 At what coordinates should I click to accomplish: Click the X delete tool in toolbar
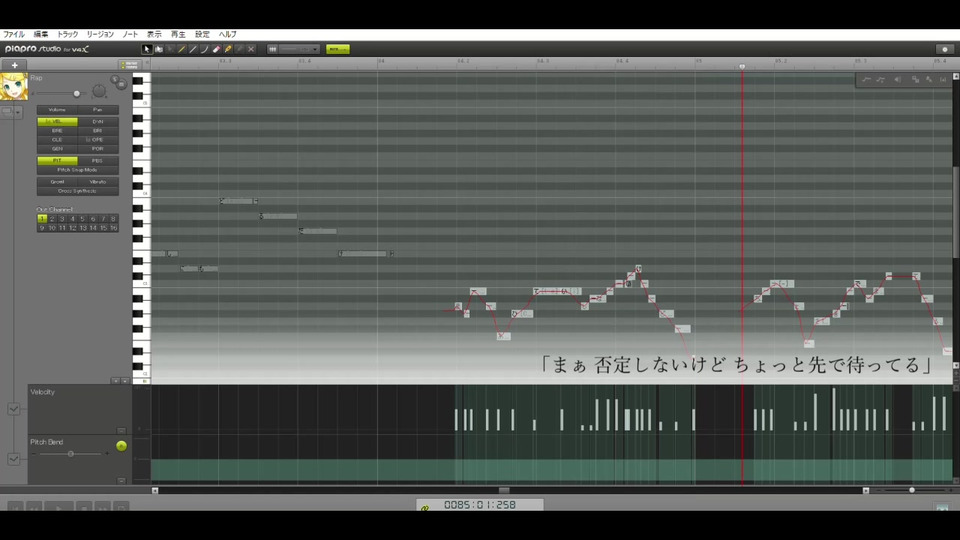coord(251,49)
